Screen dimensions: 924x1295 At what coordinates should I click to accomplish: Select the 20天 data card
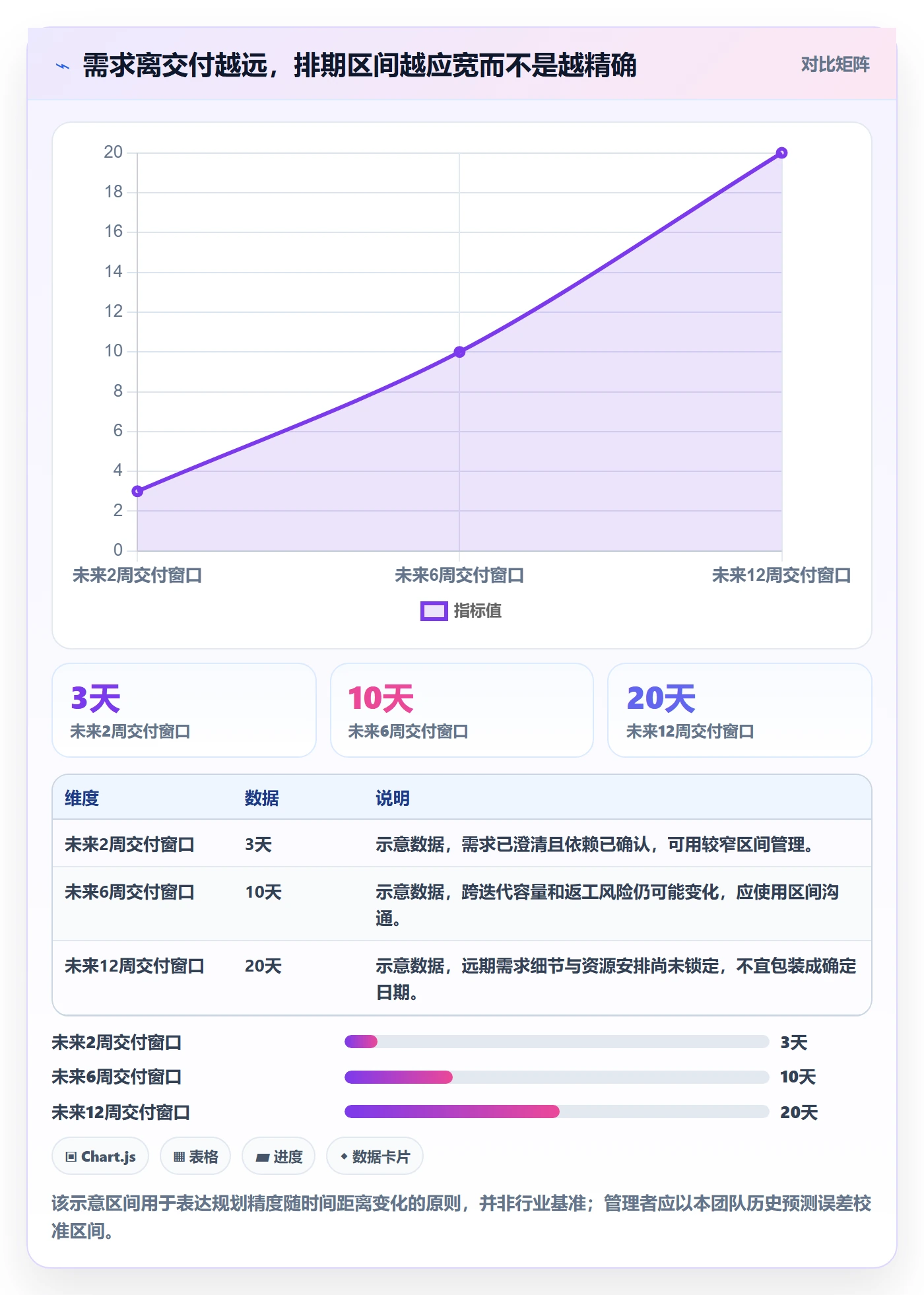(x=740, y=710)
